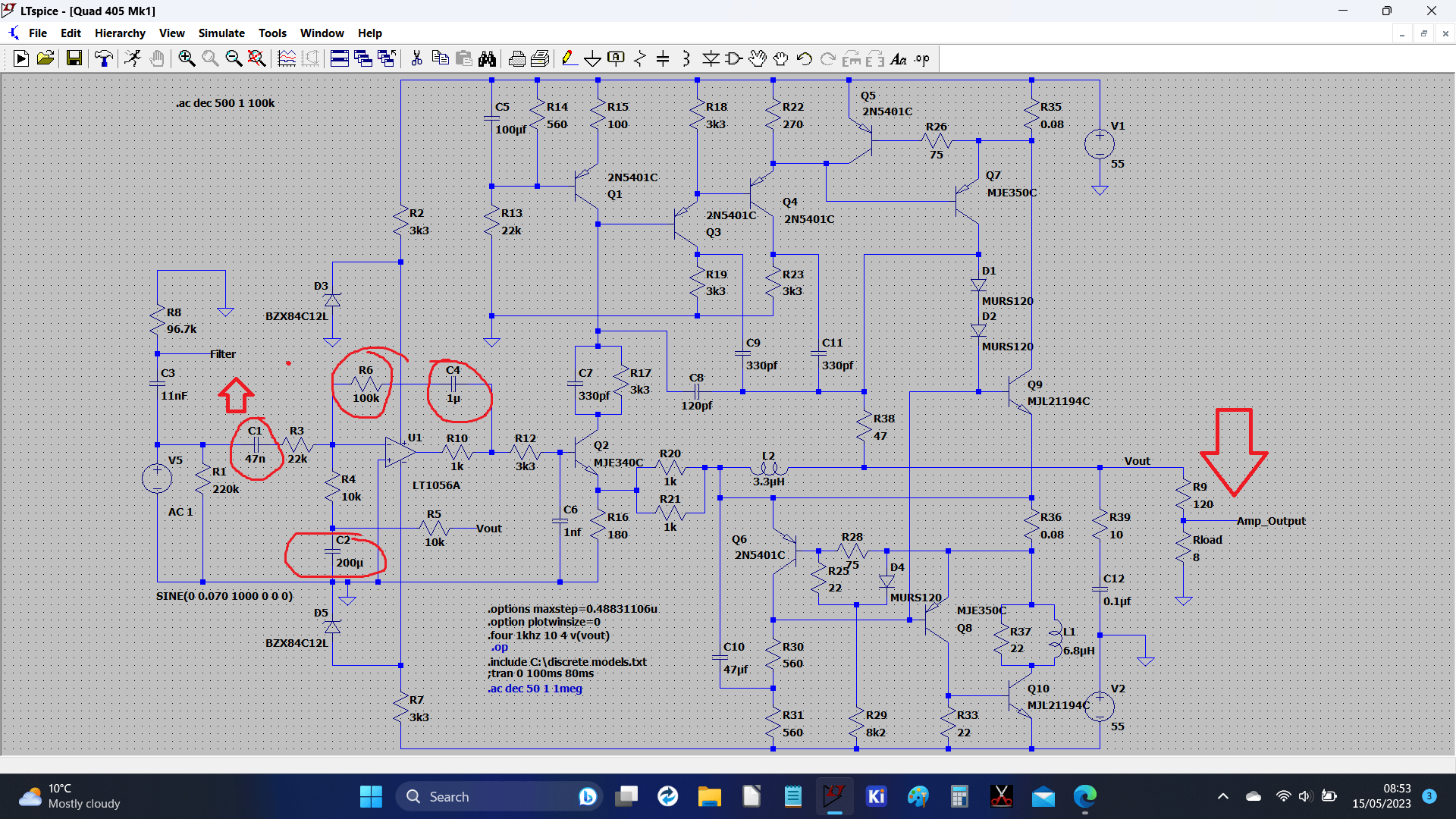Click the C2 200µ capacitor value
This screenshot has height=819, width=1456.
[350, 563]
